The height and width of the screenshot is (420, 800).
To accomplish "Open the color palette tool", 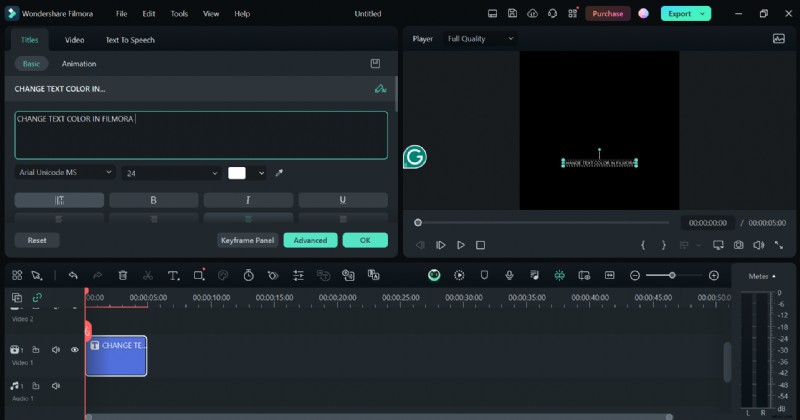I will [x=223, y=276].
